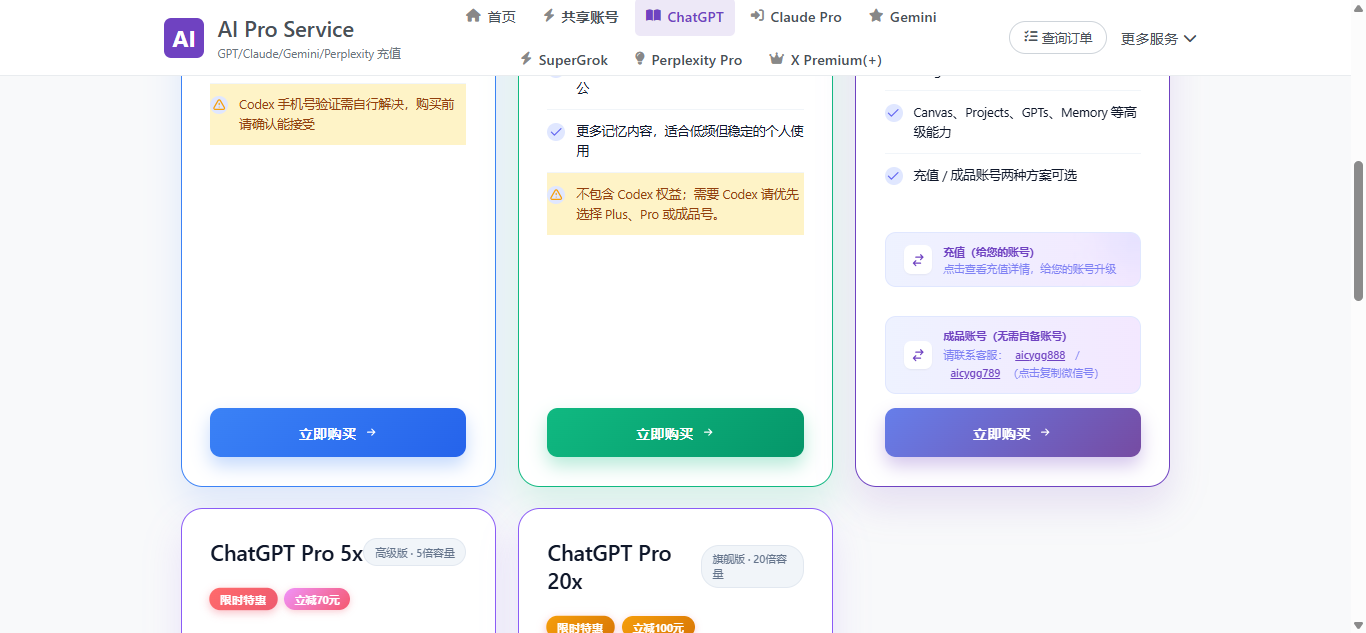The width and height of the screenshot is (1366, 633).
Task: Click the AI Pro Service site title
Action: [286, 29]
